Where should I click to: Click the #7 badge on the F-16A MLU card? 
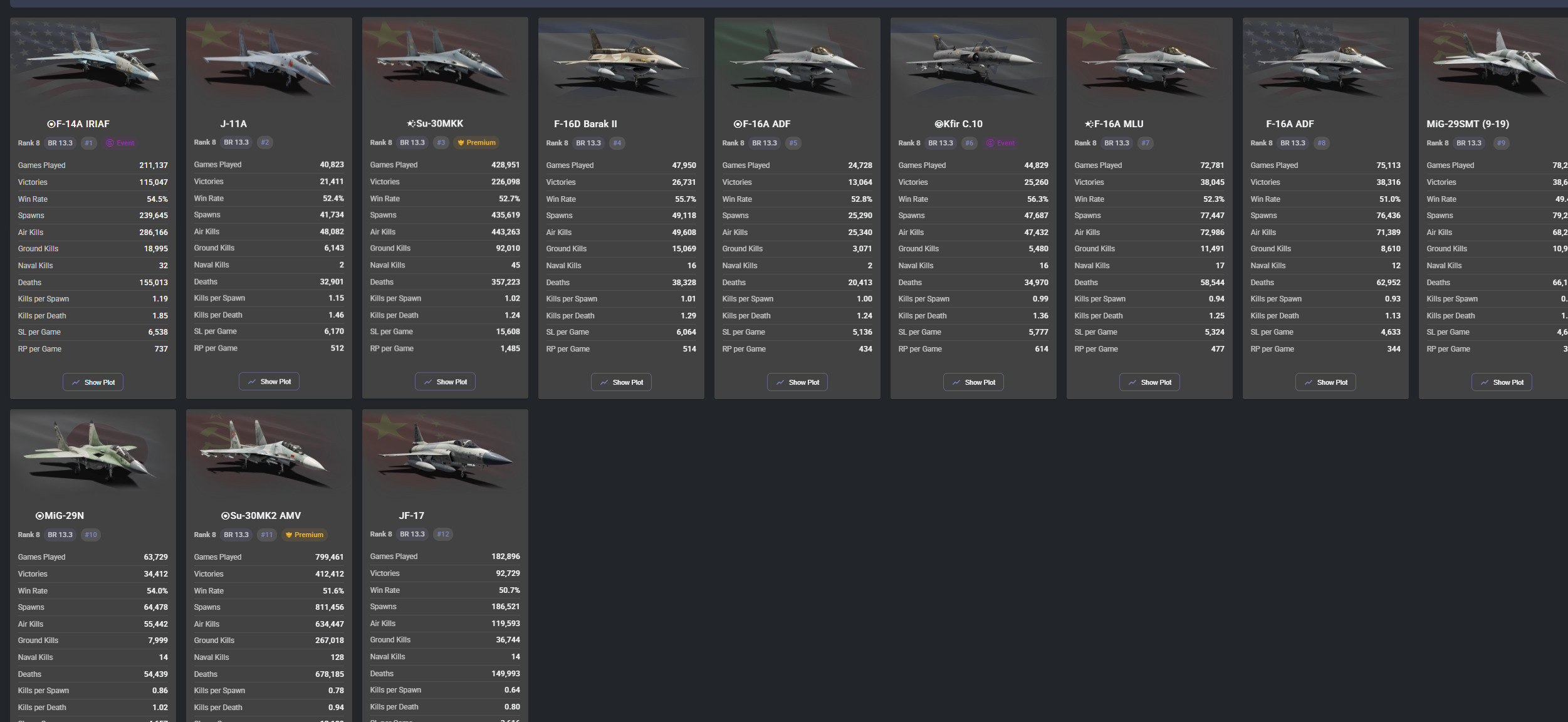point(1146,143)
